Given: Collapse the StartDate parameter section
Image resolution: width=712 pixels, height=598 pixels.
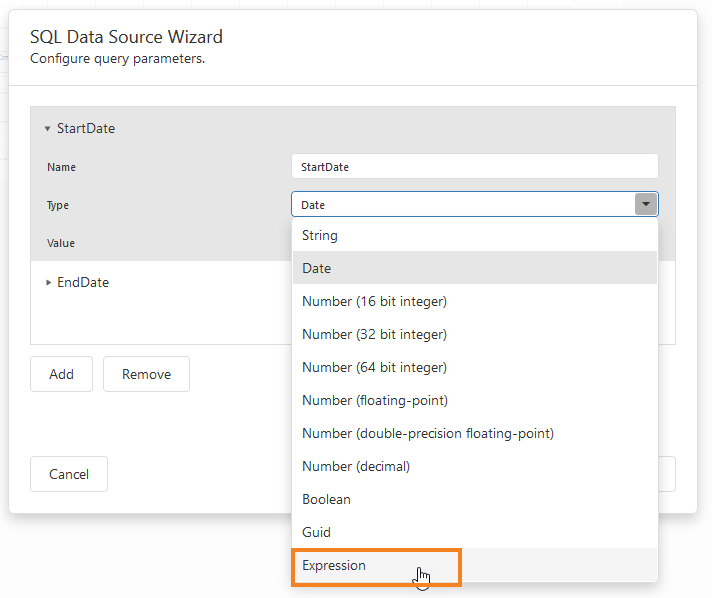Looking at the screenshot, I should click(x=47, y=129).
